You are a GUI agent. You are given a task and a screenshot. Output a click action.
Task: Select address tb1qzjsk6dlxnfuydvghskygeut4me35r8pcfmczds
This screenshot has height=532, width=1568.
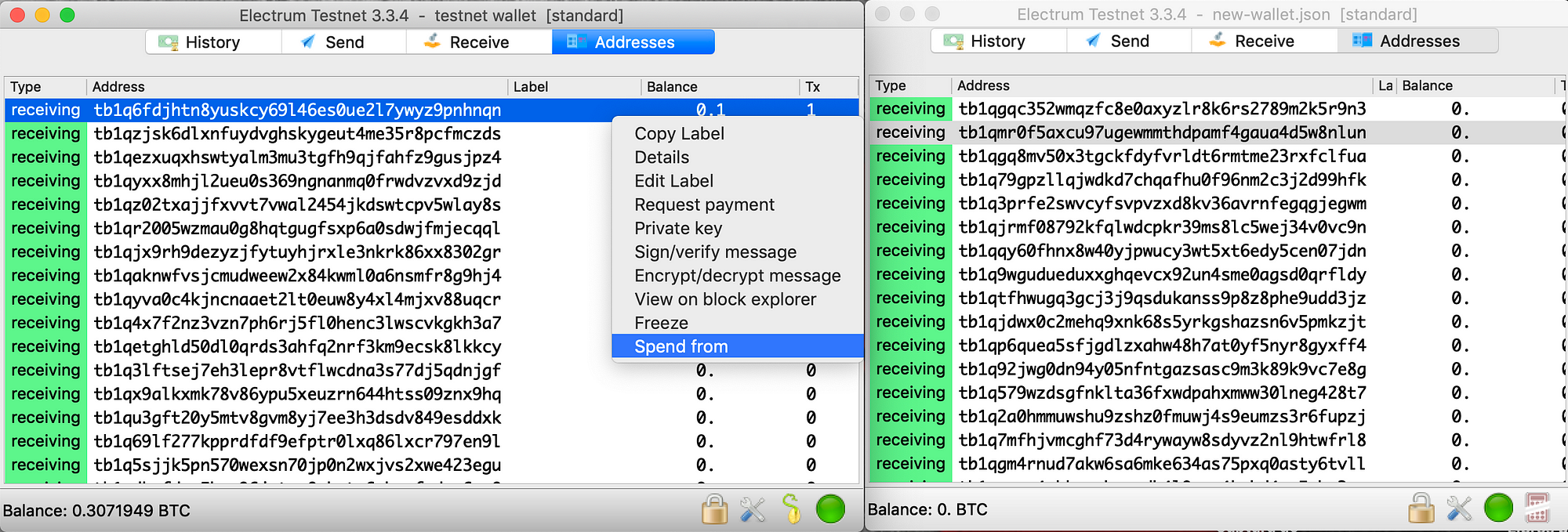point(297,134)
